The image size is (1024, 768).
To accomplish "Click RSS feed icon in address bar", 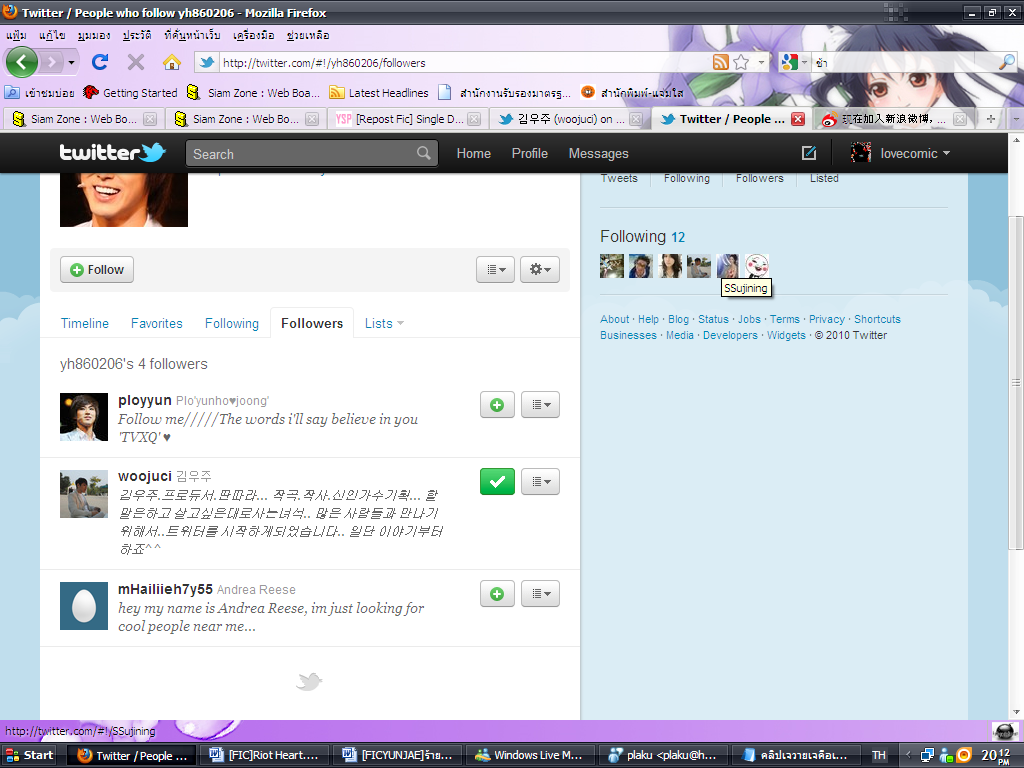I will (x=720, y=62).
